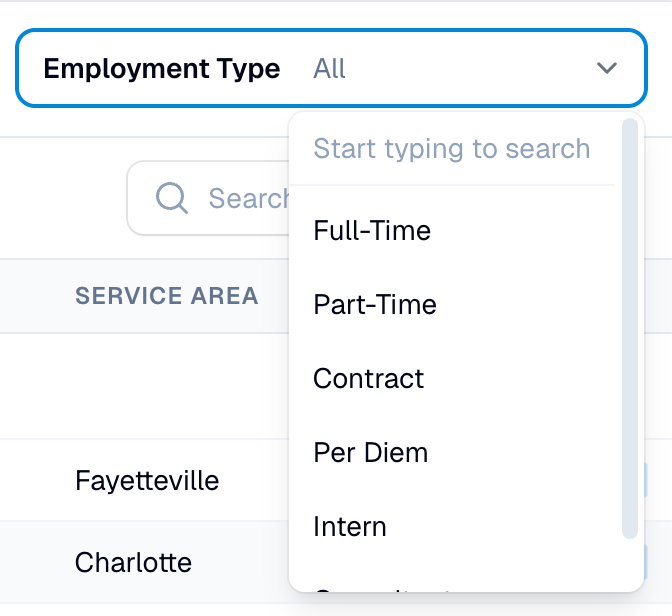Pick the Contract employment type
Image resolution: width=672 pixels, height=616 pixels.
pos(455,379)
